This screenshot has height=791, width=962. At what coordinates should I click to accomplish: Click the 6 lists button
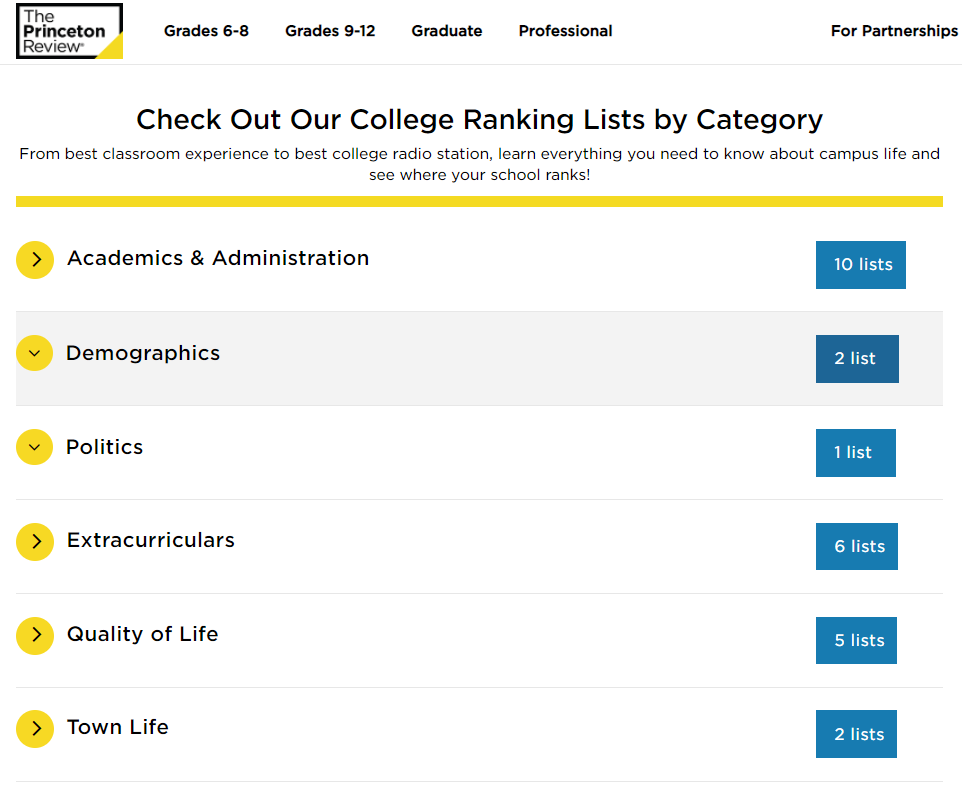click(857, 547)
